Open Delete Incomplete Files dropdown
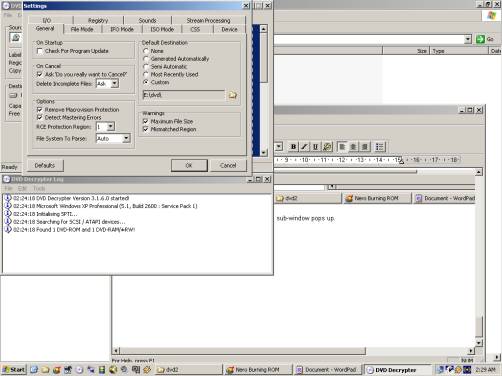The width and height of the screenshot is (502, 376). point(115,84)
